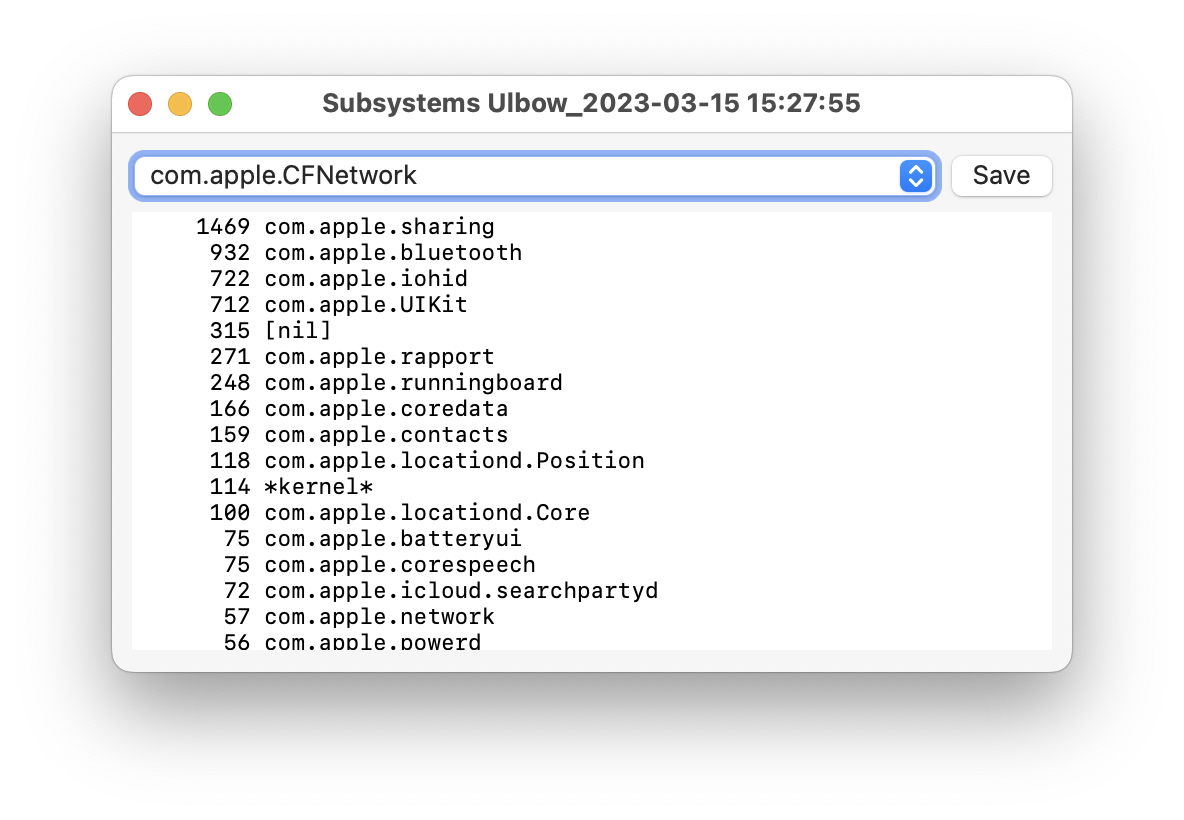
Task: Click the window title Subsystems Ulbow text
Action: point(591,104)
